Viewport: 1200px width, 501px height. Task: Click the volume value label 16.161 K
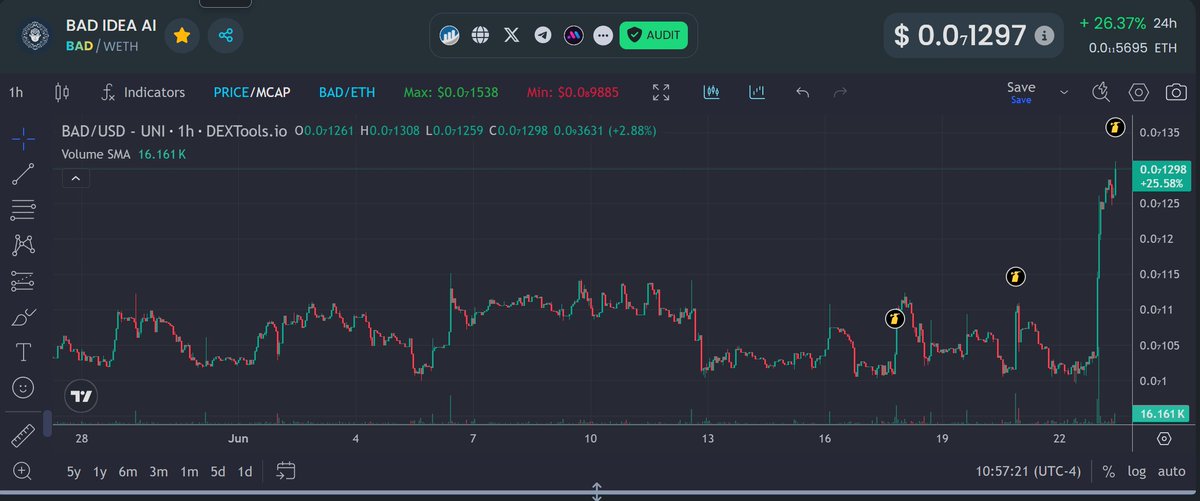coord(1161,413)
